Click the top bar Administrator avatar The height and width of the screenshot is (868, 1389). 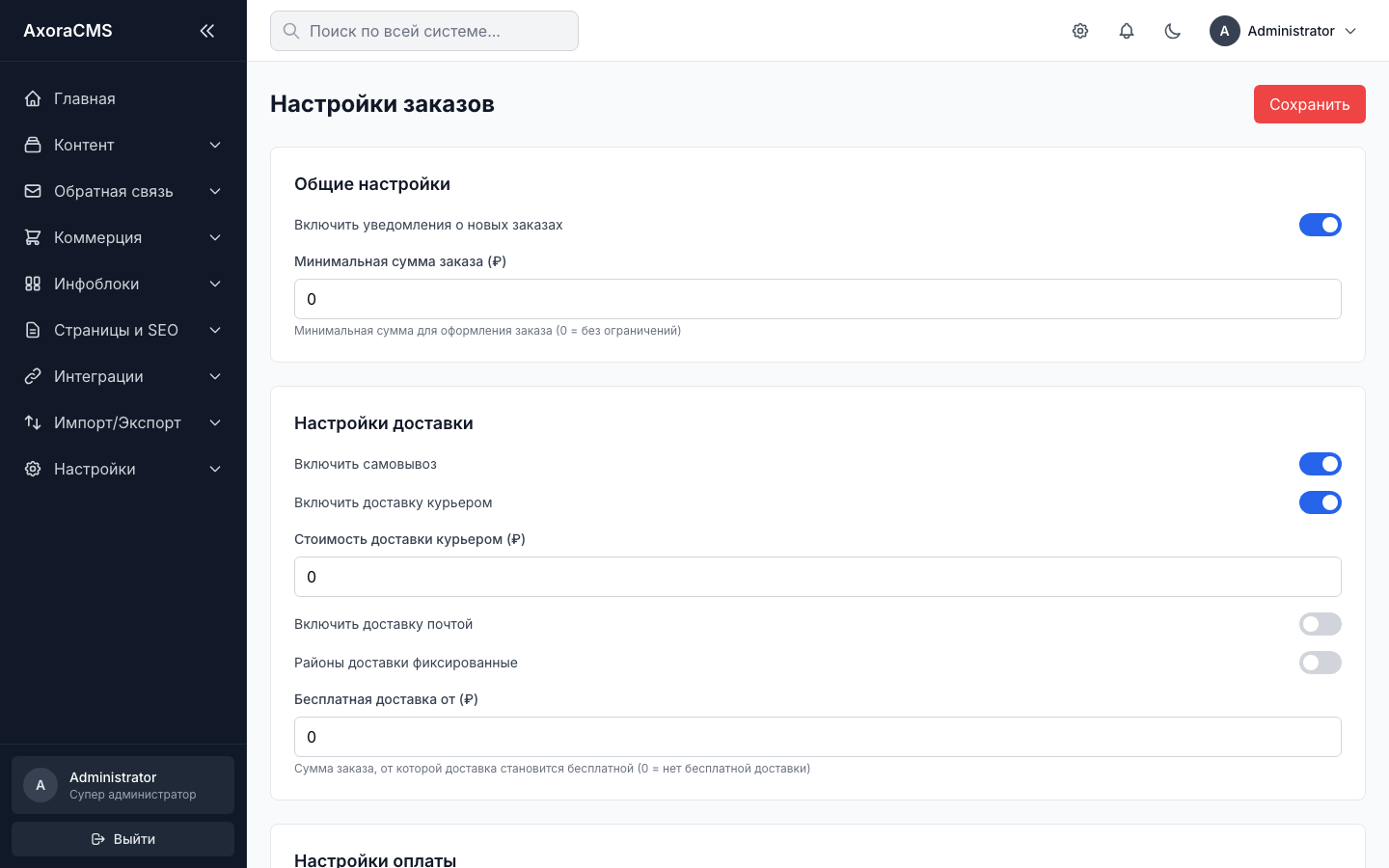[x=1225, y=31]
